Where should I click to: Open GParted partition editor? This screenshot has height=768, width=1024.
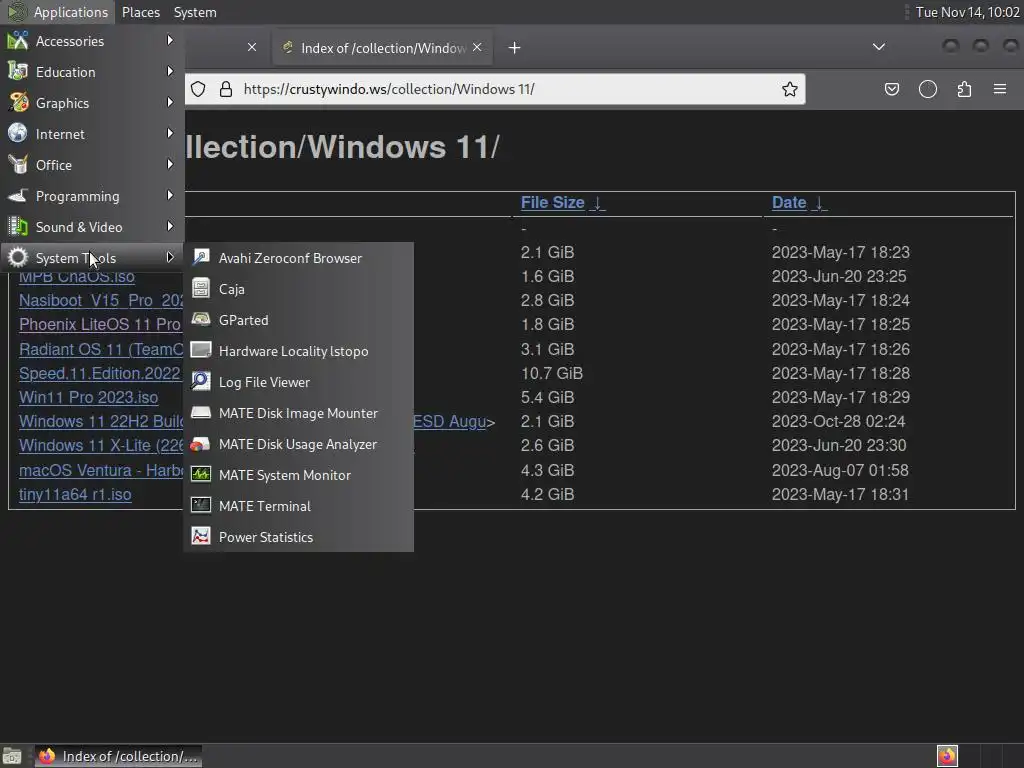(x=298, y=320)
